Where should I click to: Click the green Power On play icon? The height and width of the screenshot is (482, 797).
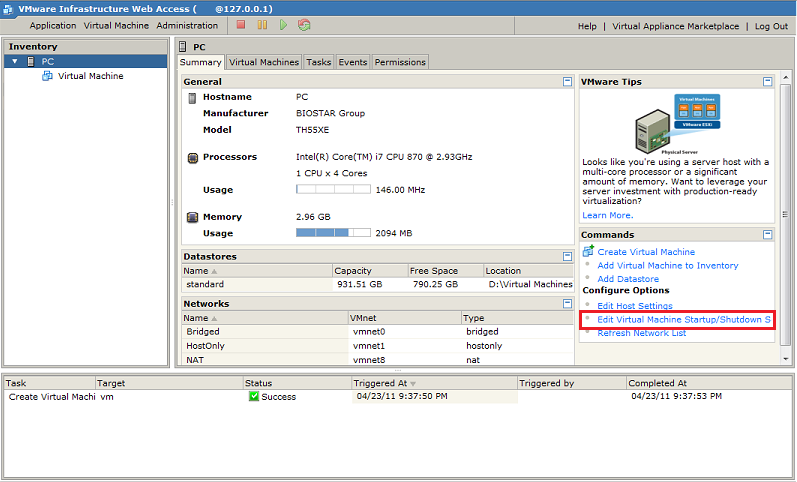click(x=283, y=25)
